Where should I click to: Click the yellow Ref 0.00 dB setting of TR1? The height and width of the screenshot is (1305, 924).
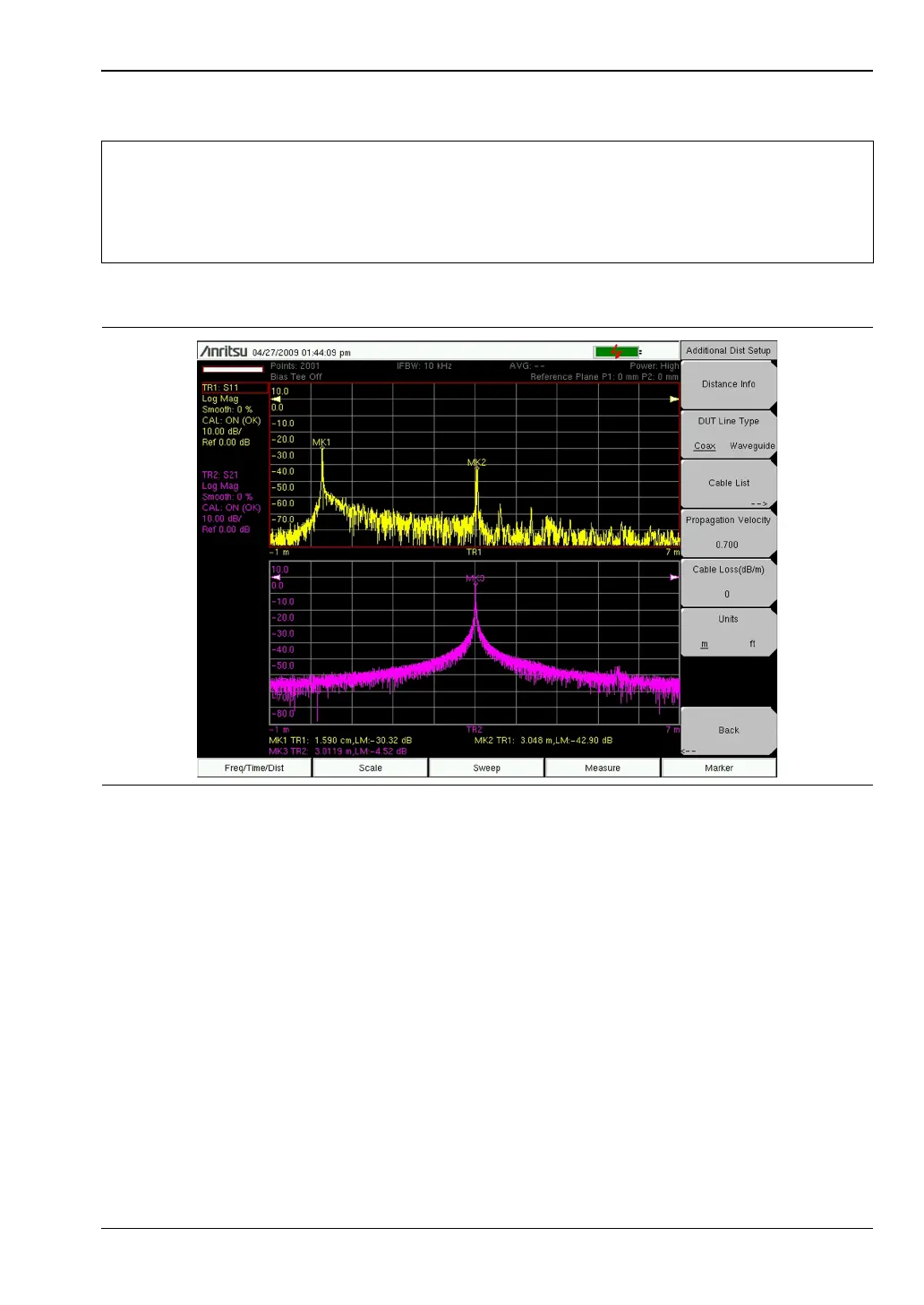(226, 442)
